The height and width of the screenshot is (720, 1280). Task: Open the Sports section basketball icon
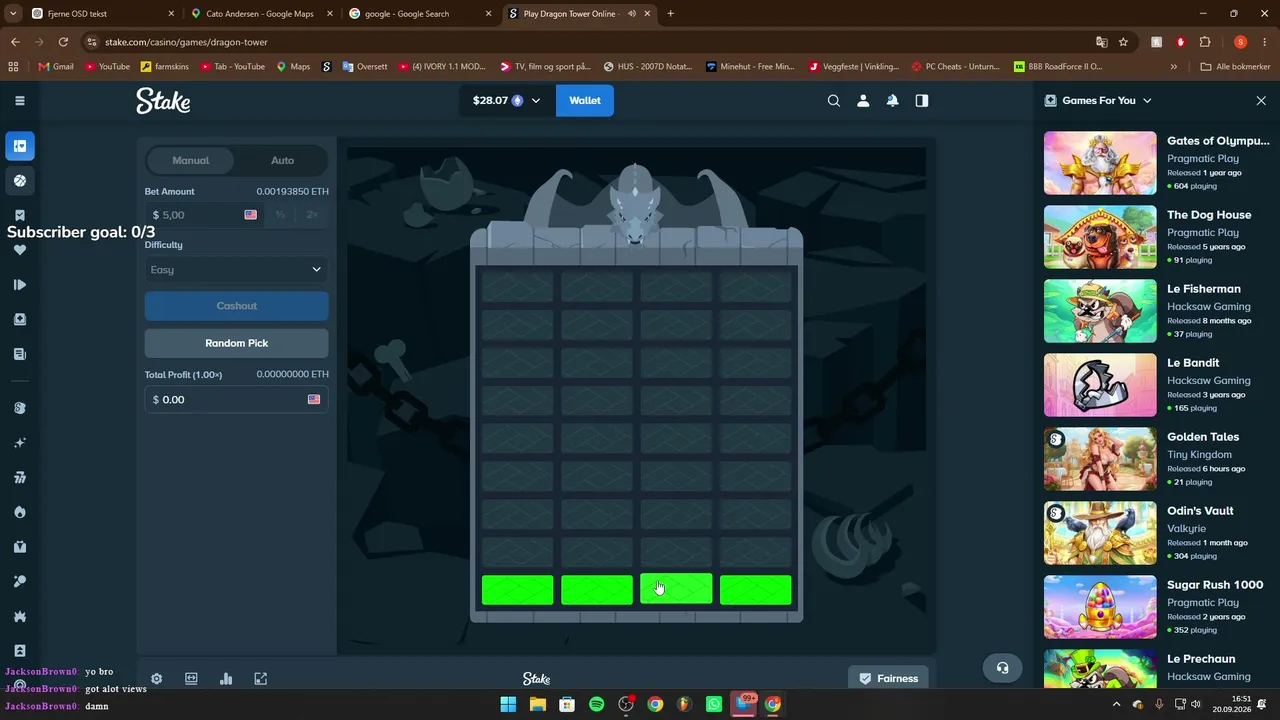[x=20, y=181]
